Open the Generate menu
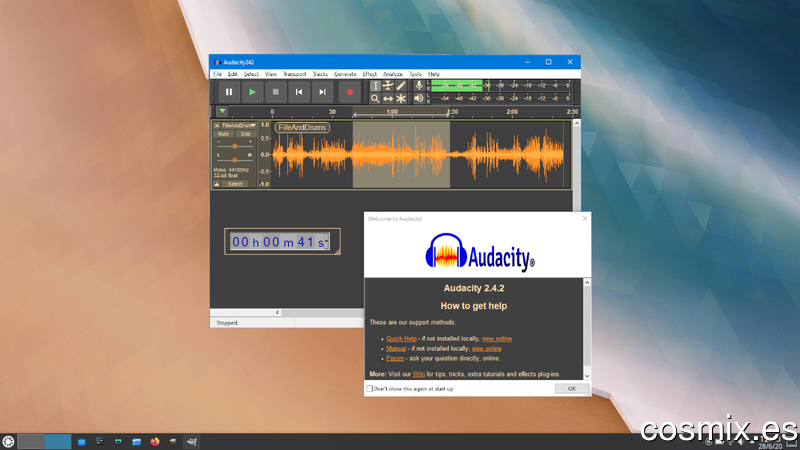800x450 pixels. 345,74
